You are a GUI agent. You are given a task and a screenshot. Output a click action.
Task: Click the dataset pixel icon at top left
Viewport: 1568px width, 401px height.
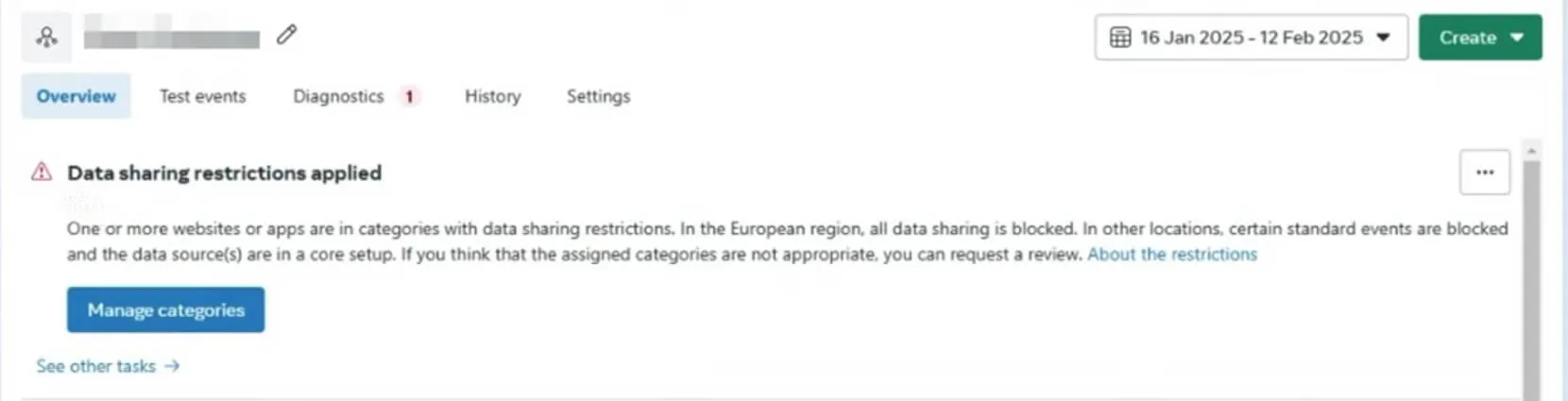(x=46, y=37)
